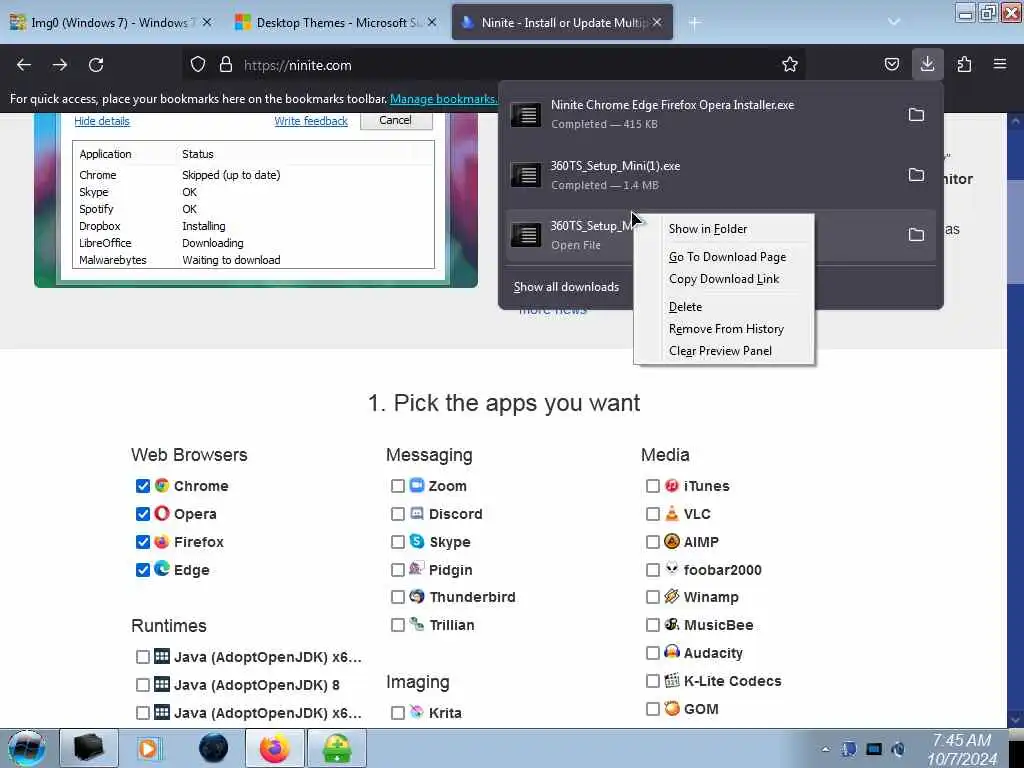The height and width of the screenshot is (768, 1024).
Task: Show hidden system tray icons arrow
Action: click(x=825, y=749)
